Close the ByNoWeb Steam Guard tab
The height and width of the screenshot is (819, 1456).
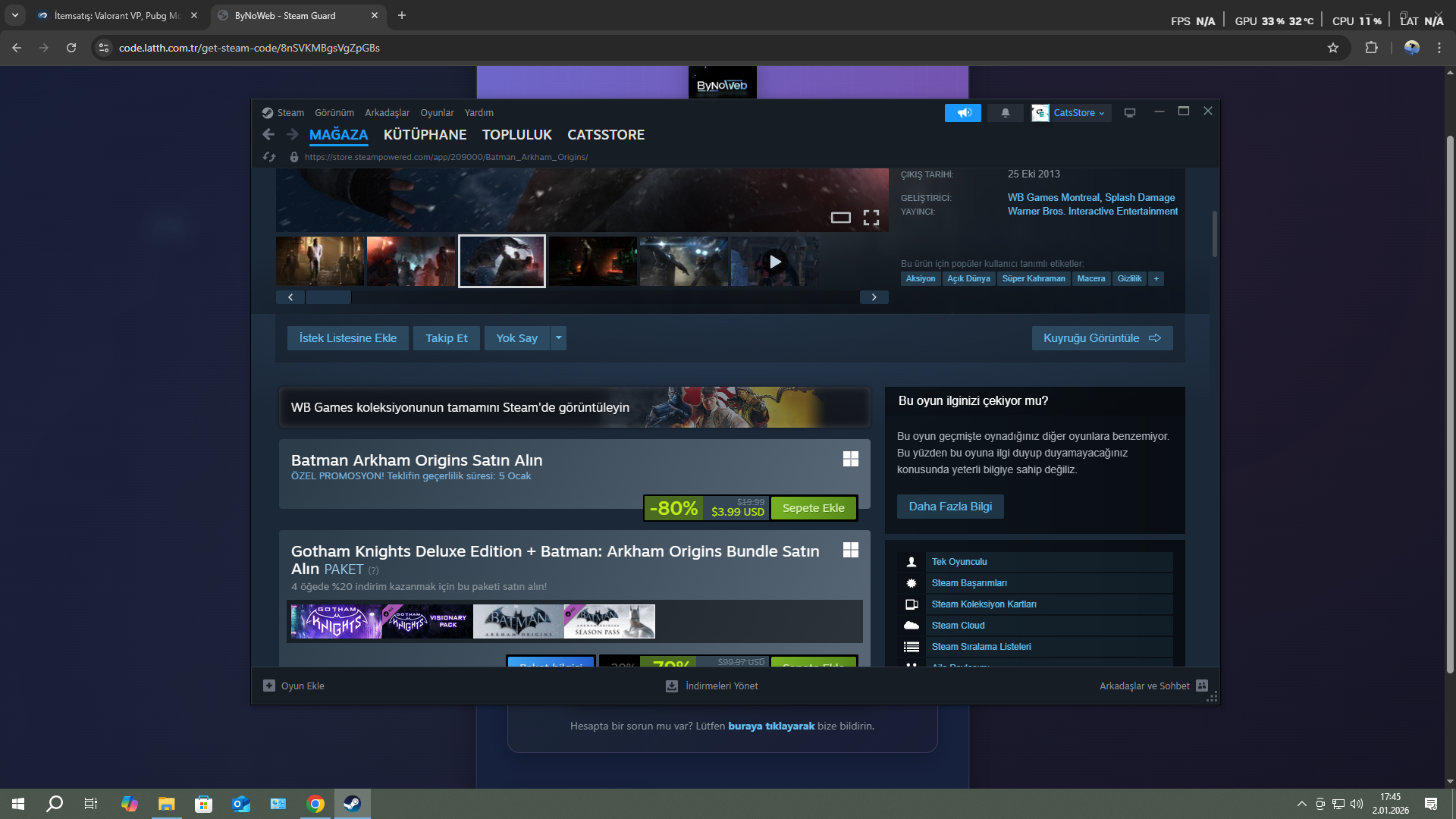point(375,16)
